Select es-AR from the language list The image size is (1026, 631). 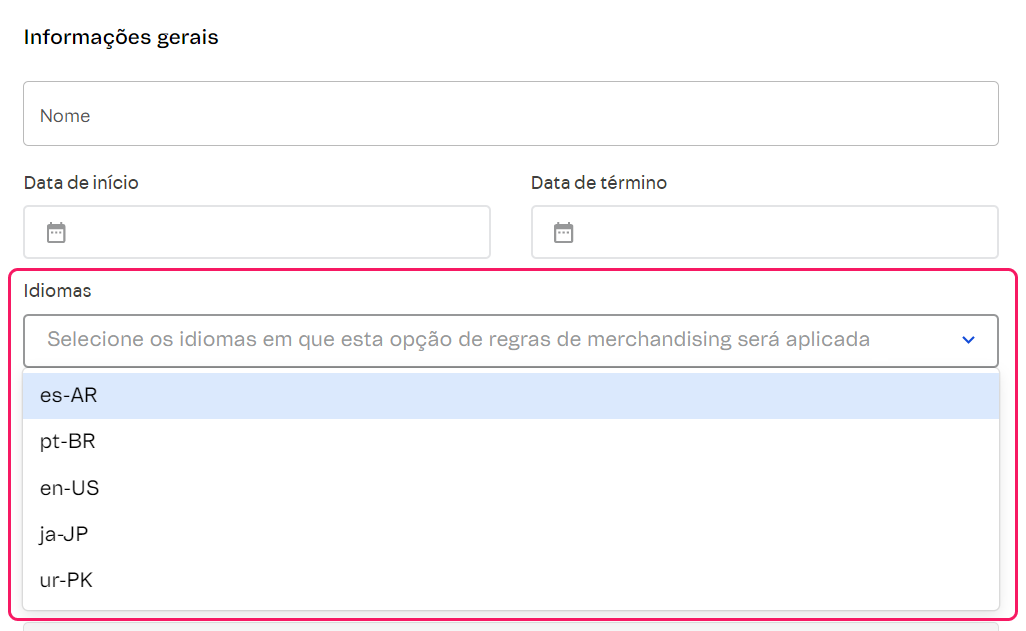[69, 395]
